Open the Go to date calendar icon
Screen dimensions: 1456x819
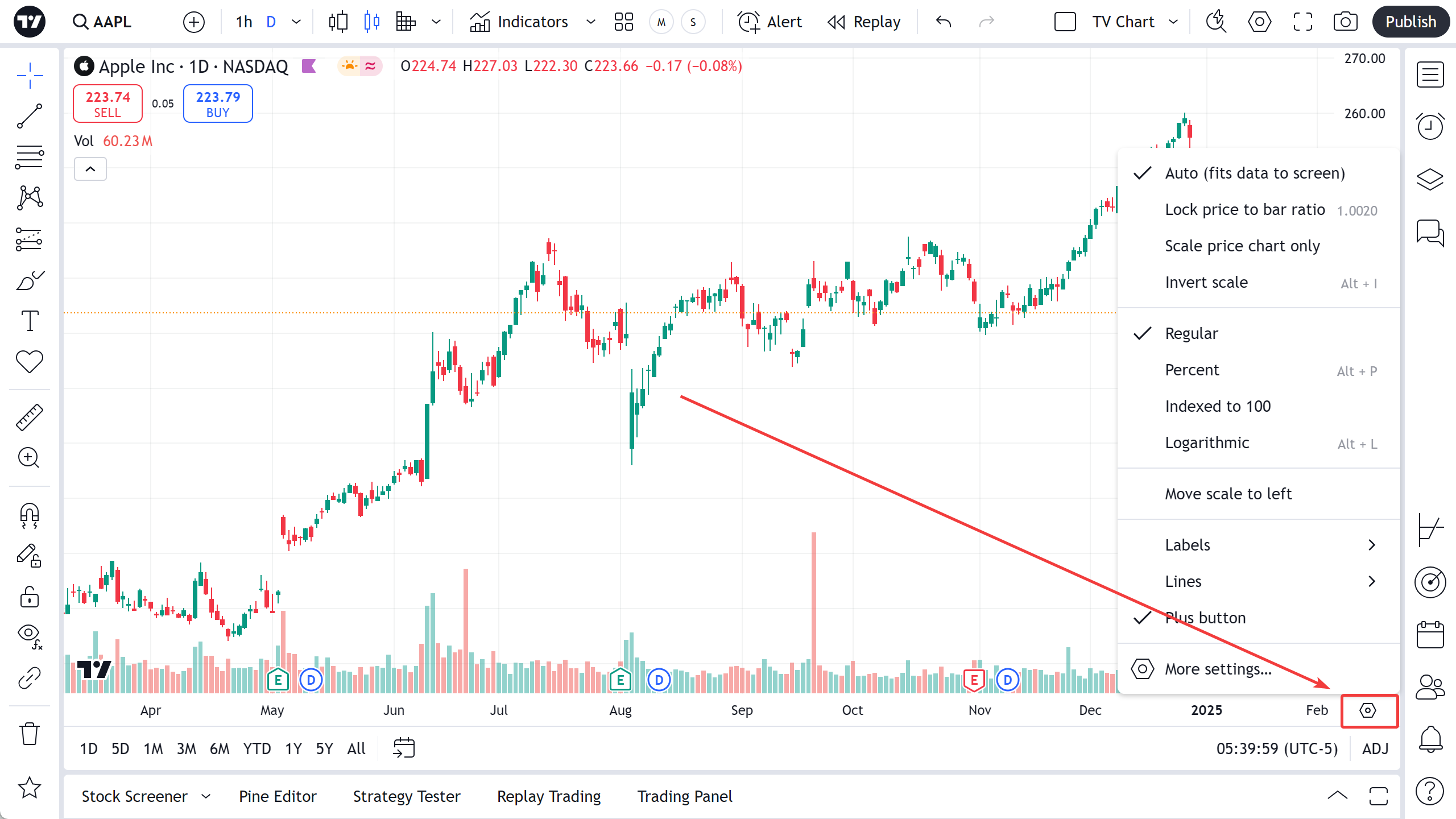click(404, 748)
